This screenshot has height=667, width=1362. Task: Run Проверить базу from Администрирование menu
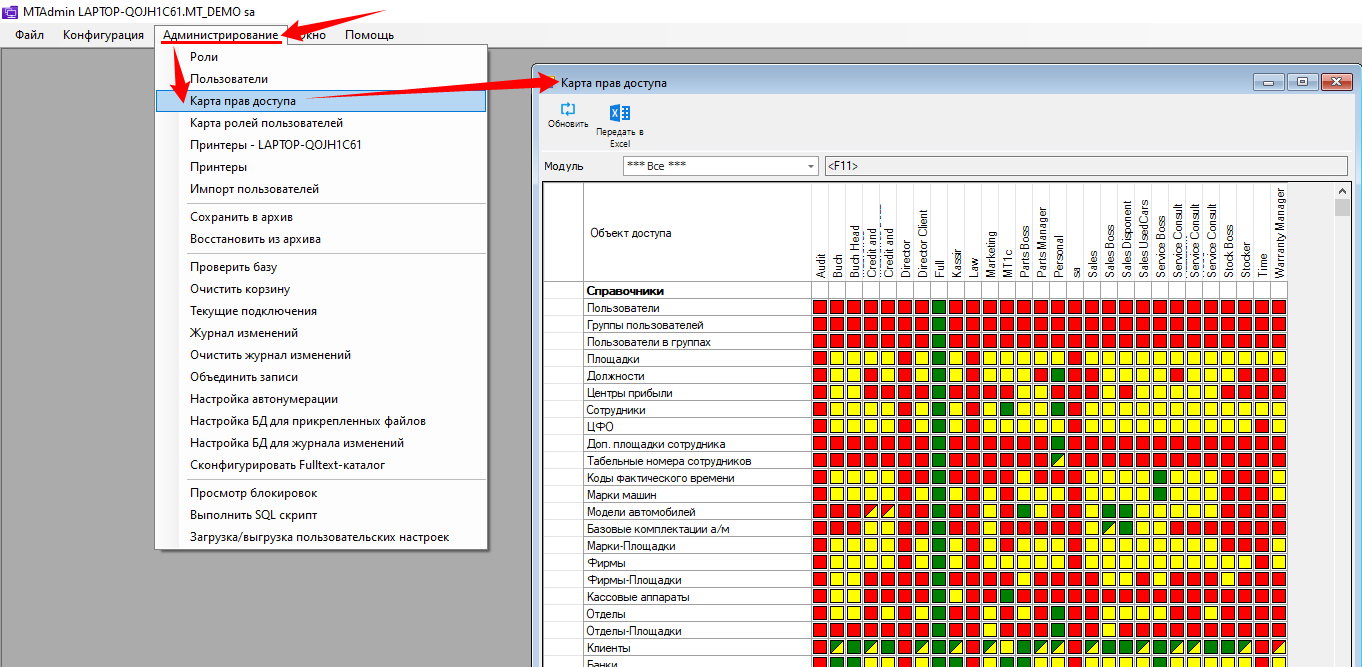[x=233, y=267]
